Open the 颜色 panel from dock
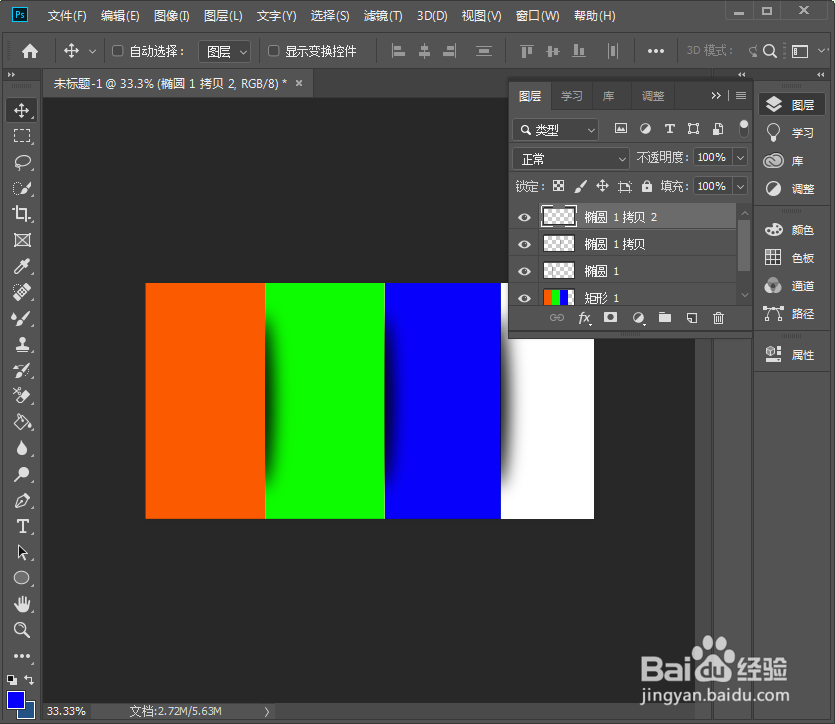This screenshot has height=724, width=835. 790,230
